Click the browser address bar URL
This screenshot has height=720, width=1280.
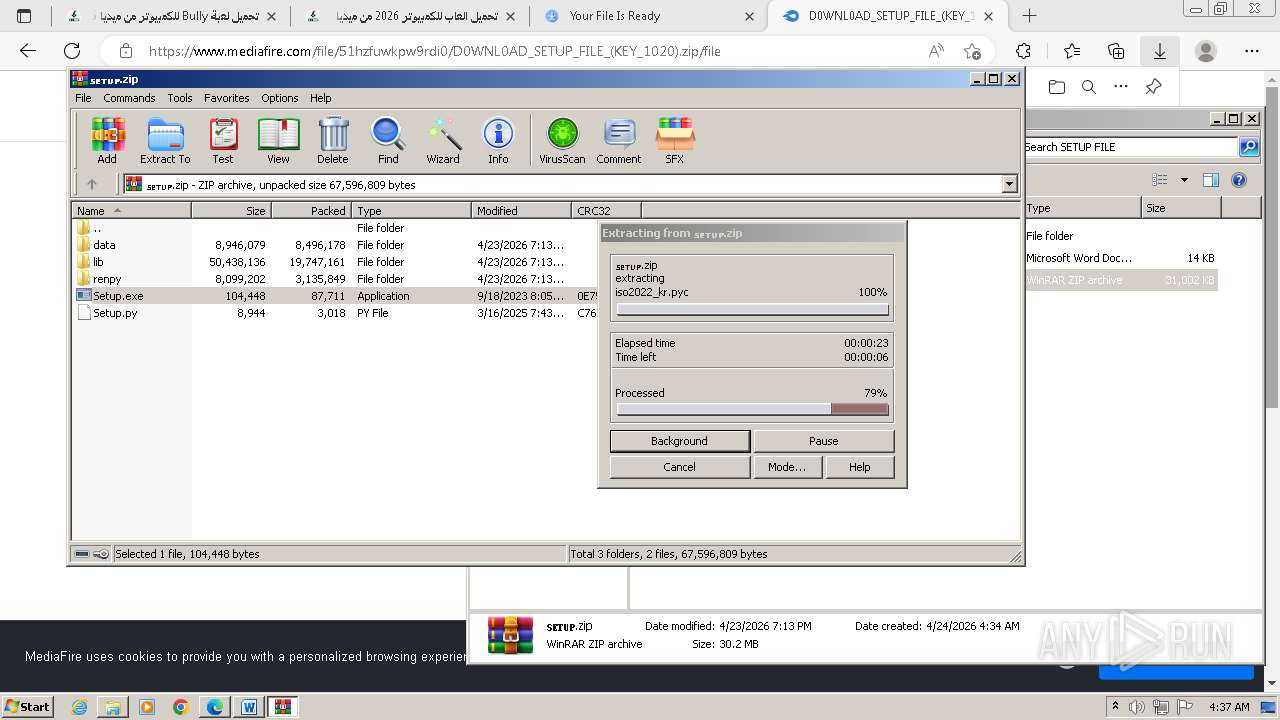coord(433,51)
